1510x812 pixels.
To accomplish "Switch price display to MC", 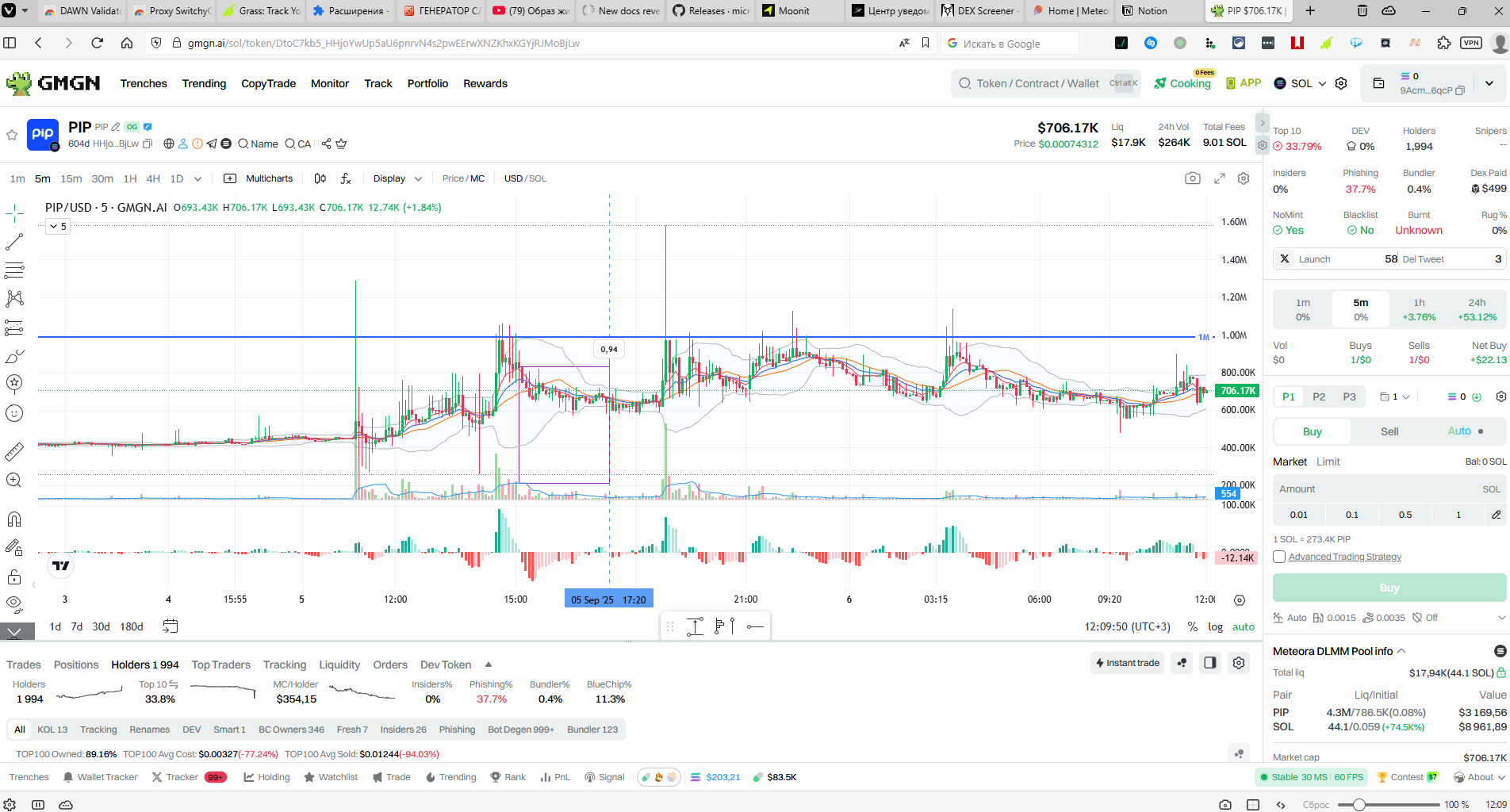I will click(x=477, y=178).
